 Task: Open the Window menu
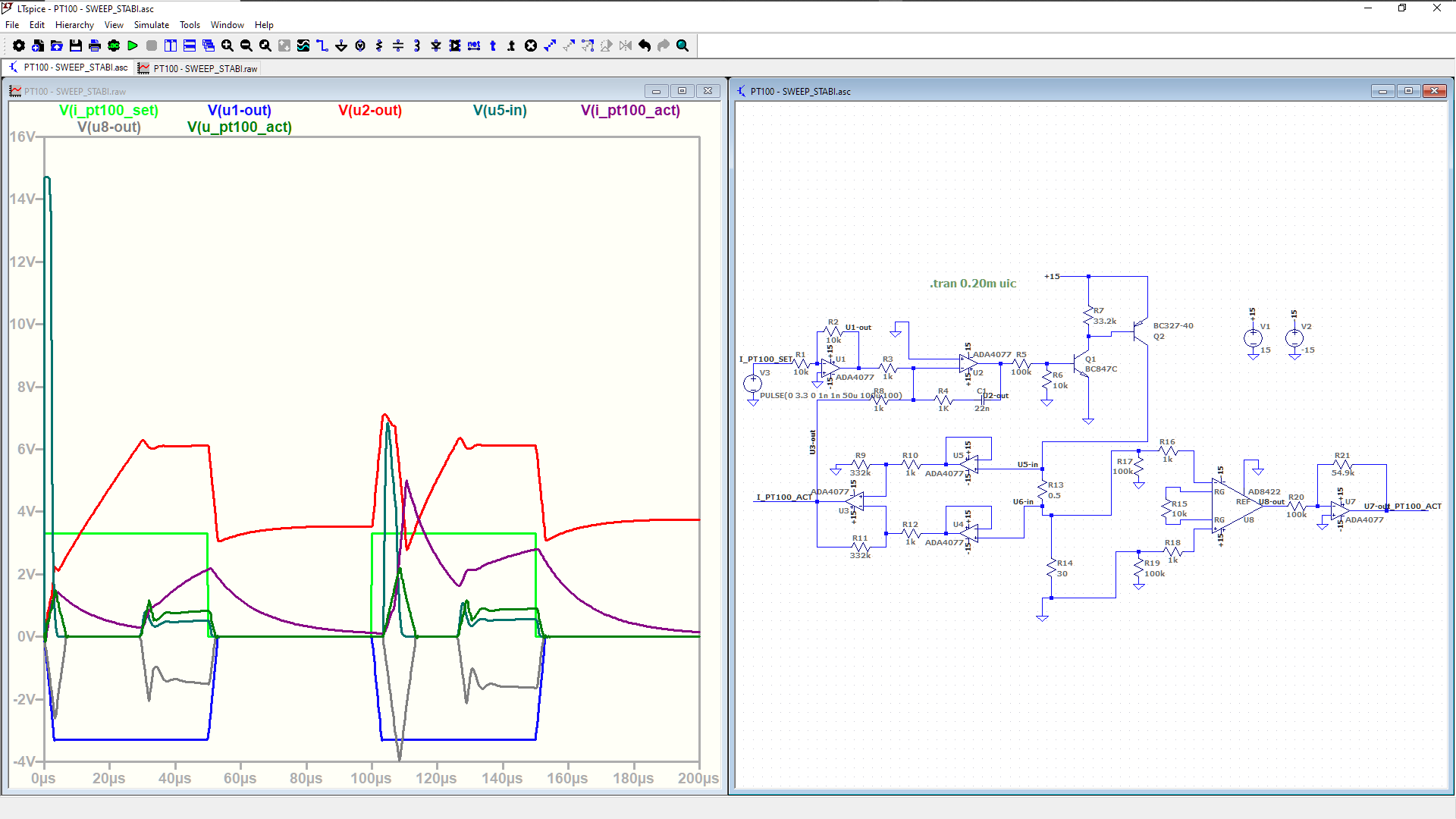point(227,25)
